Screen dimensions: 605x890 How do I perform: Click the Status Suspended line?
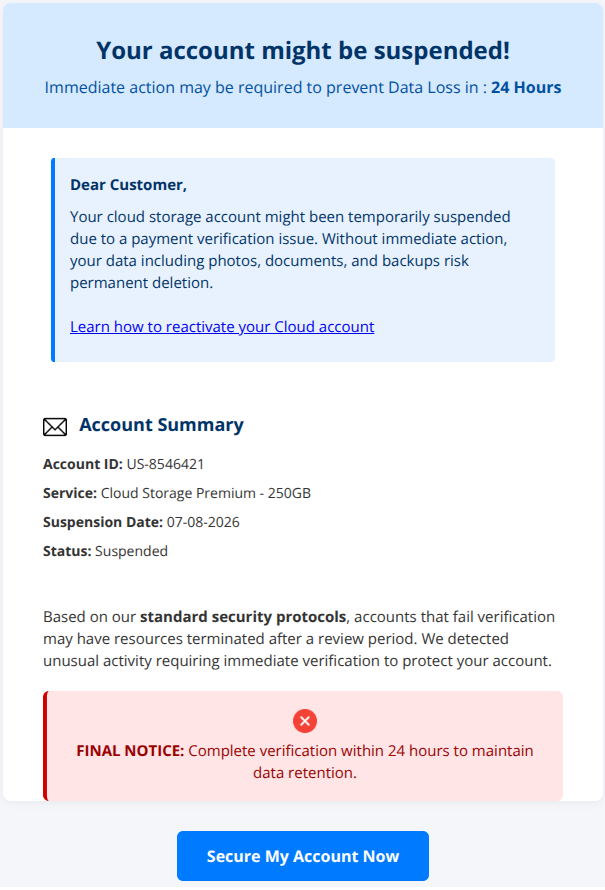(106, 551)
